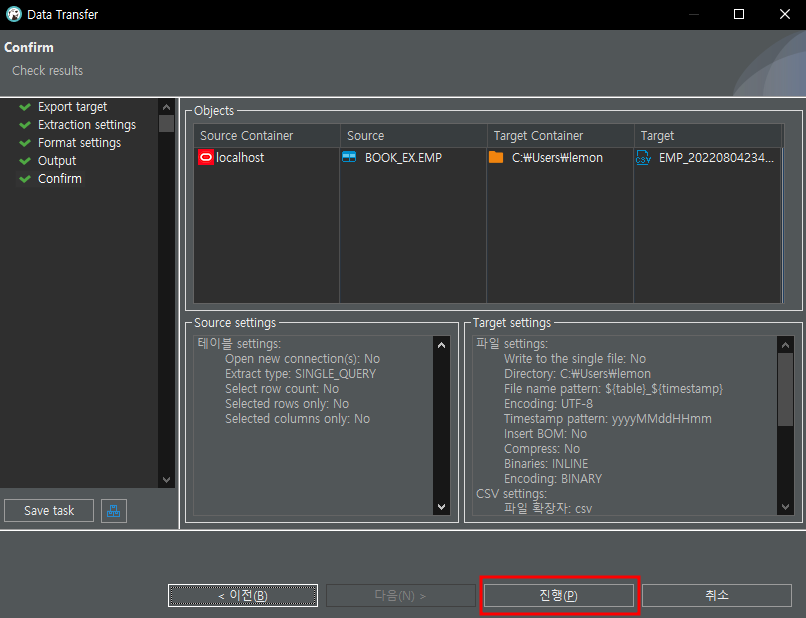Select the localhost cell in Objects table
This screenshot has height=618, width=806.
[x=267, y=157]
